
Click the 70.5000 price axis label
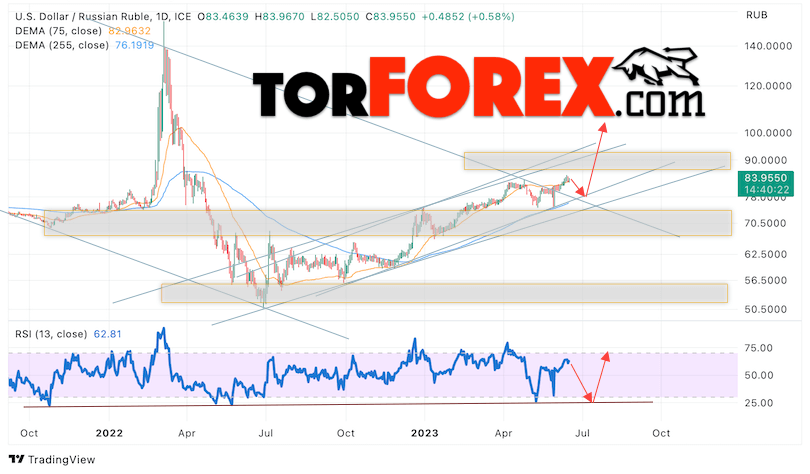click(766, 223)
